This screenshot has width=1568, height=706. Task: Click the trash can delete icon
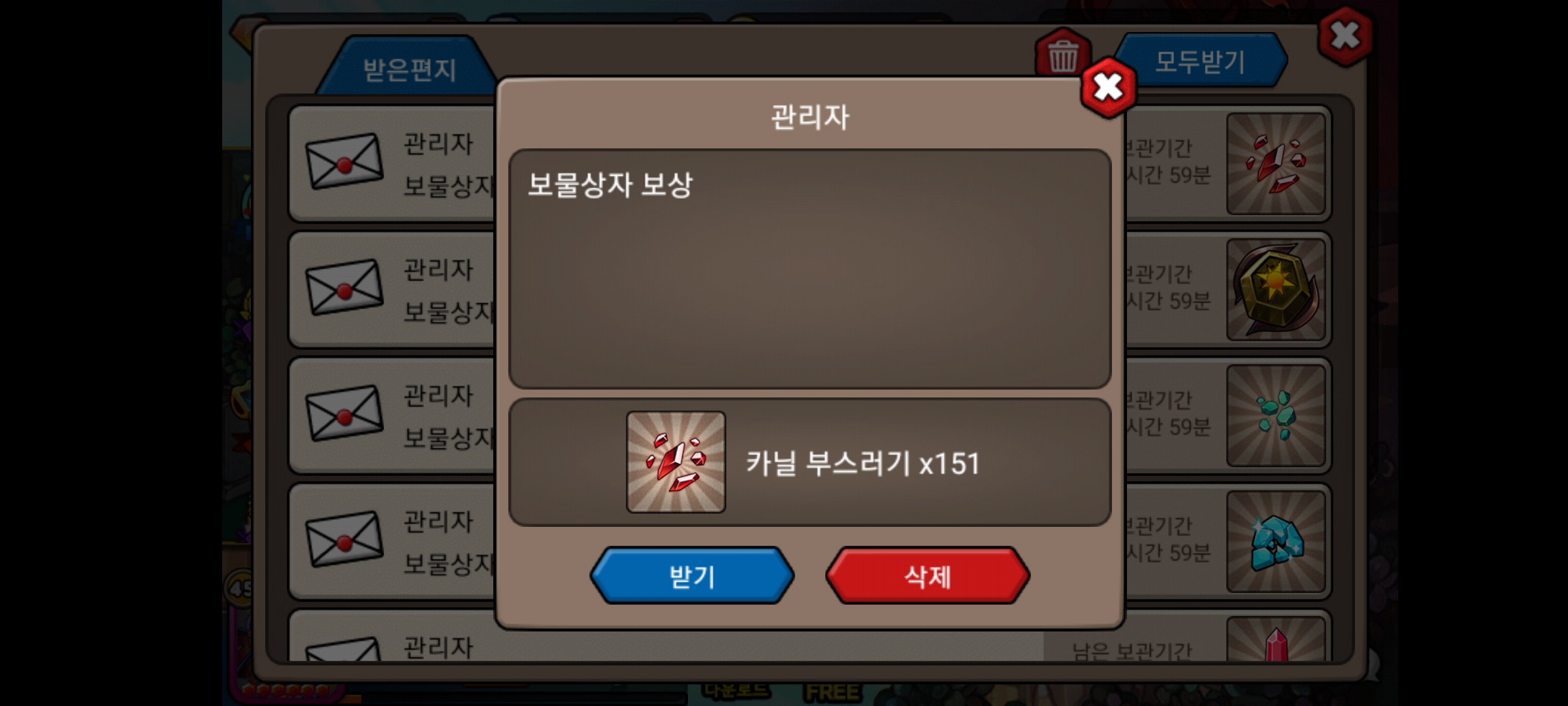coord(1062,54)
